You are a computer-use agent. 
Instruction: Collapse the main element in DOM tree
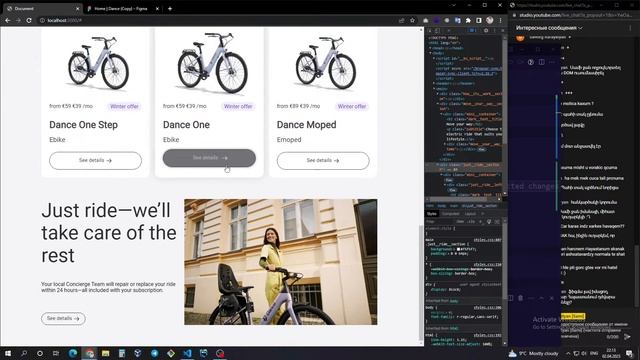click(x=434, y=89)
